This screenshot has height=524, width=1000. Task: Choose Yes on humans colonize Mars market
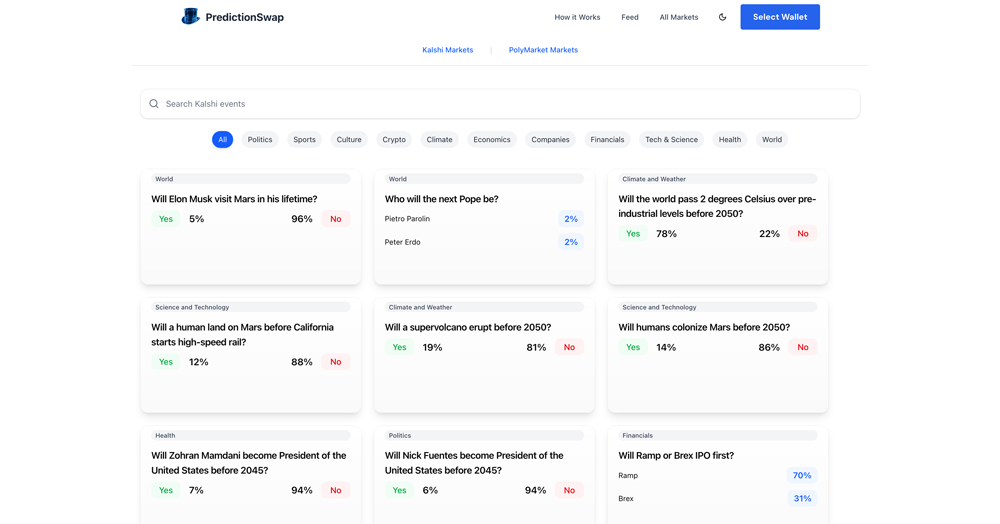click(633, 347)
